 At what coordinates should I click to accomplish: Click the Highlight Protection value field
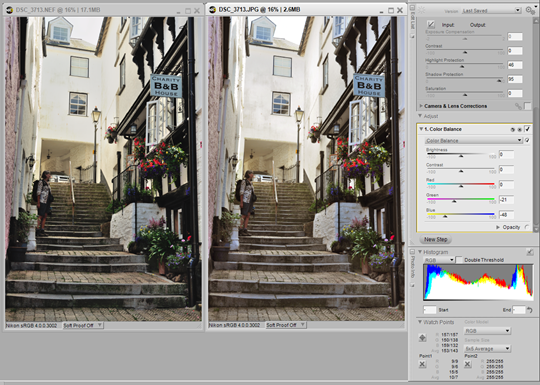(515, 65)
